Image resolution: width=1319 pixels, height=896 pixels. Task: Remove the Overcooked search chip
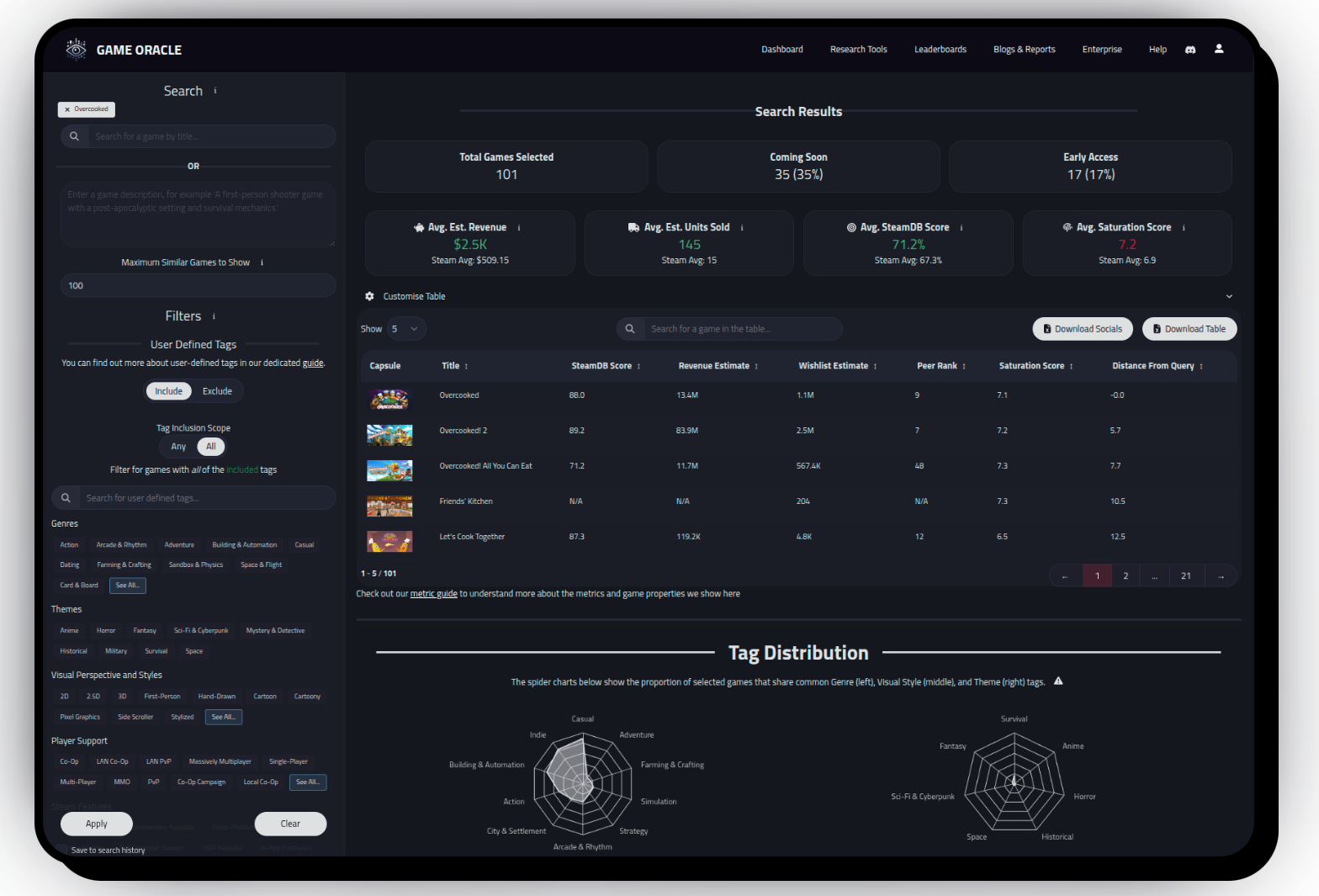[x=67, y=109]
